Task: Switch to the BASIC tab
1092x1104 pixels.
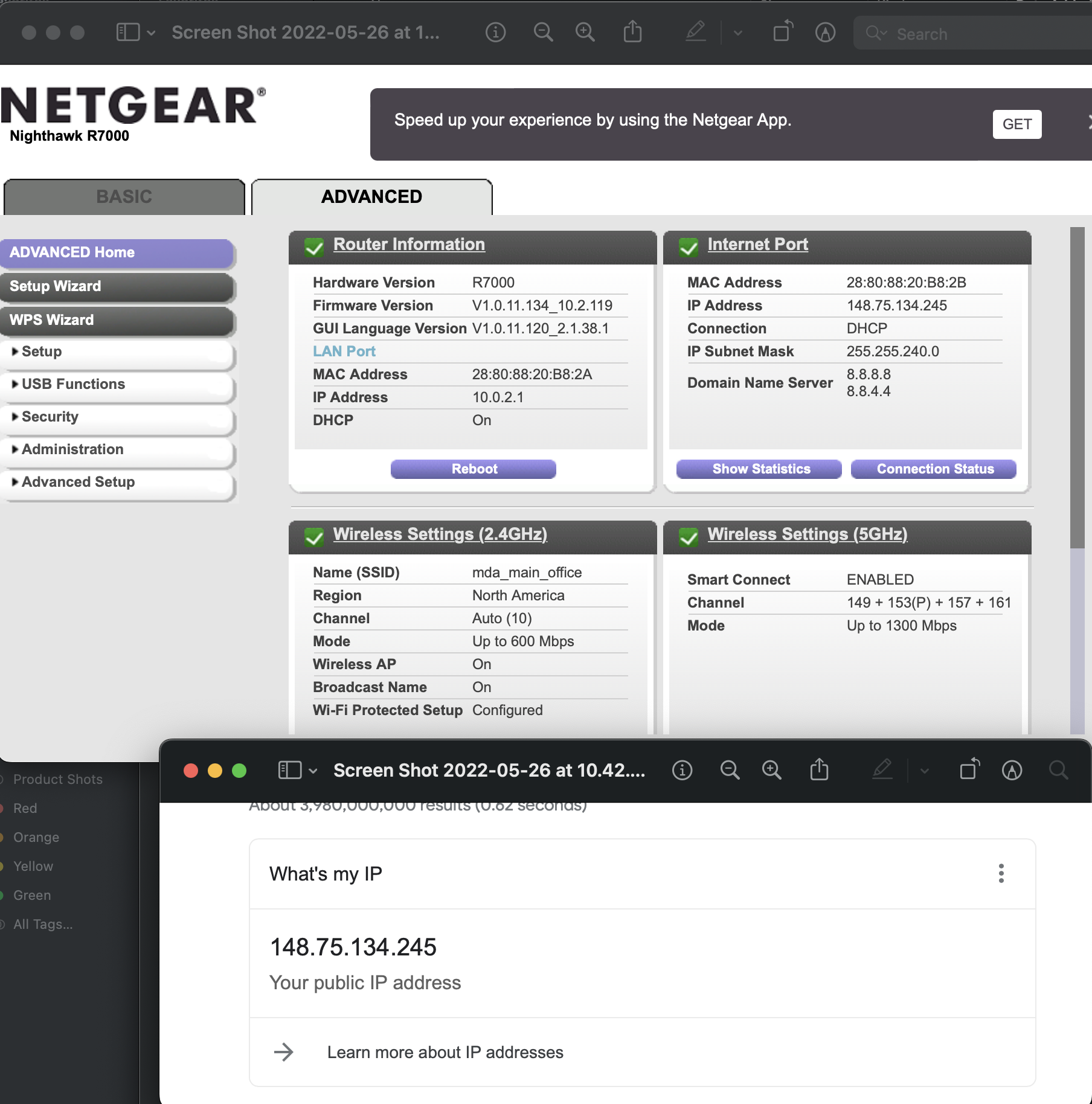Action: coord(124,197)
